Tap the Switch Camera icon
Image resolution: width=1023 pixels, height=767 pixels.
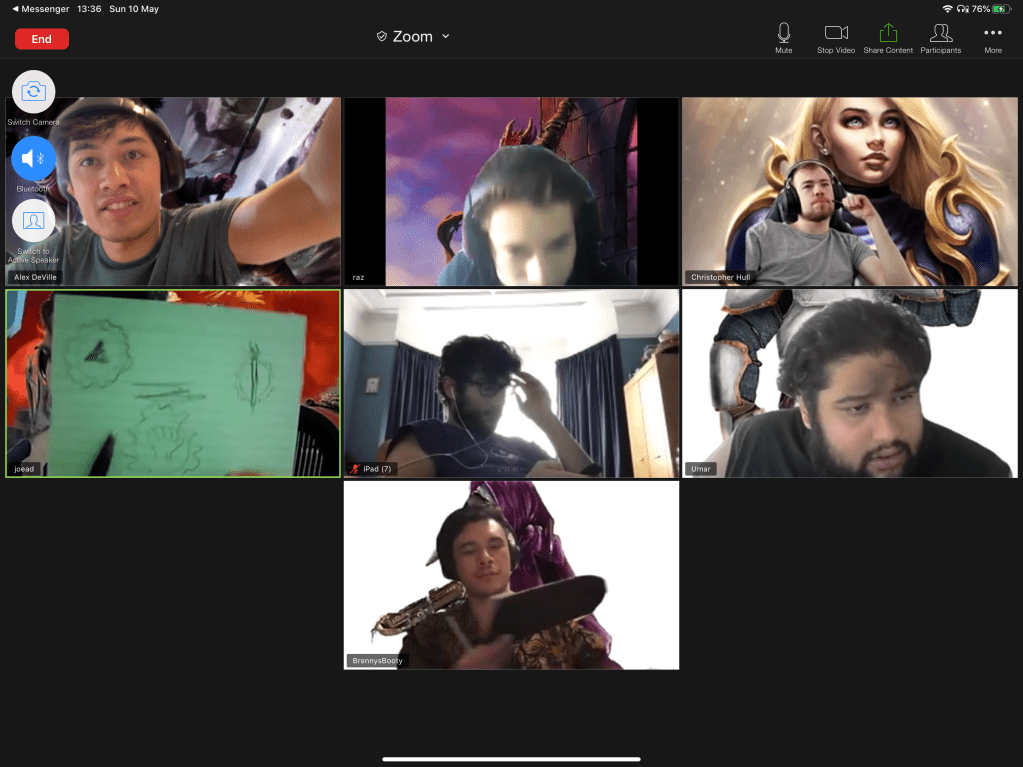pos(33,92)
